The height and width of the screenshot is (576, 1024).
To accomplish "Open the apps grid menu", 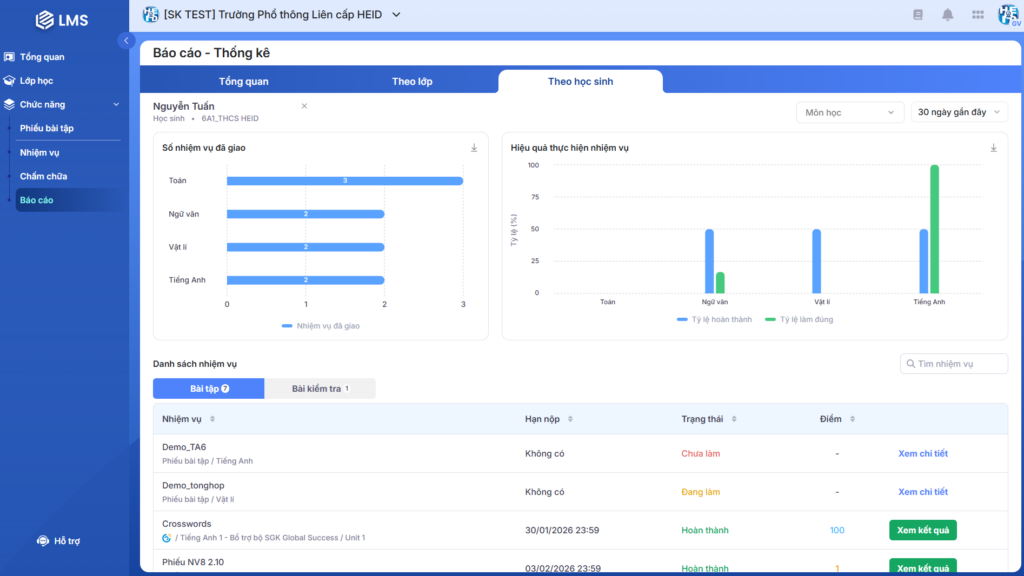I will tap(977, 14).
